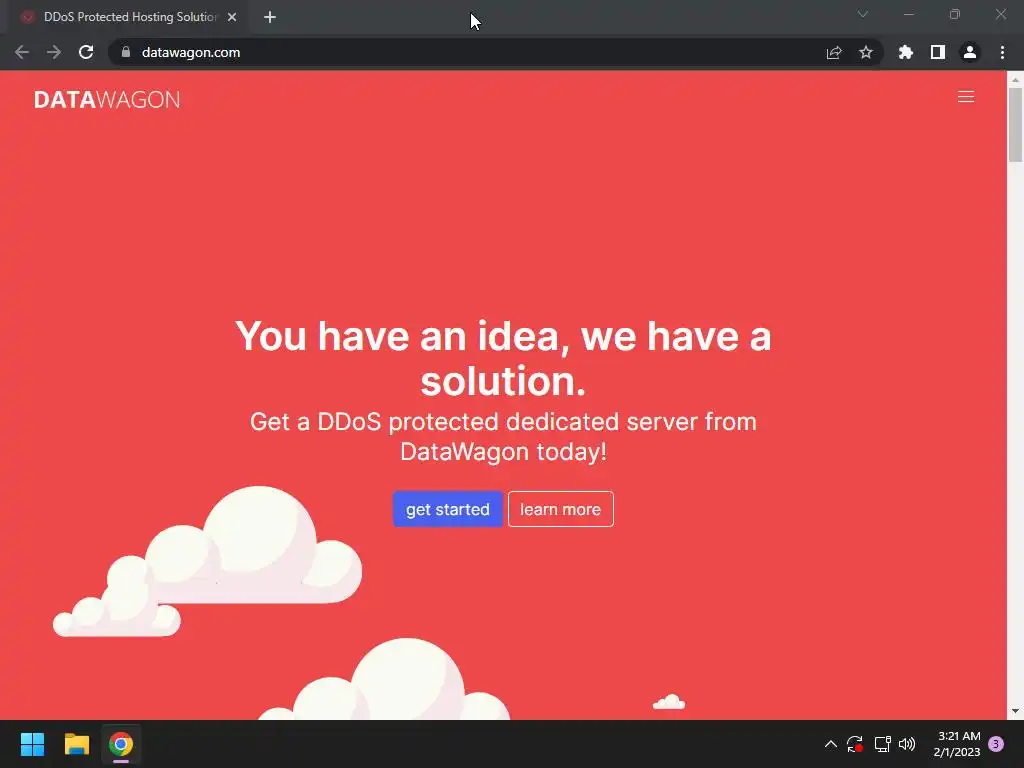
Task: Open the volume control in tray
Action: [907, 744]
